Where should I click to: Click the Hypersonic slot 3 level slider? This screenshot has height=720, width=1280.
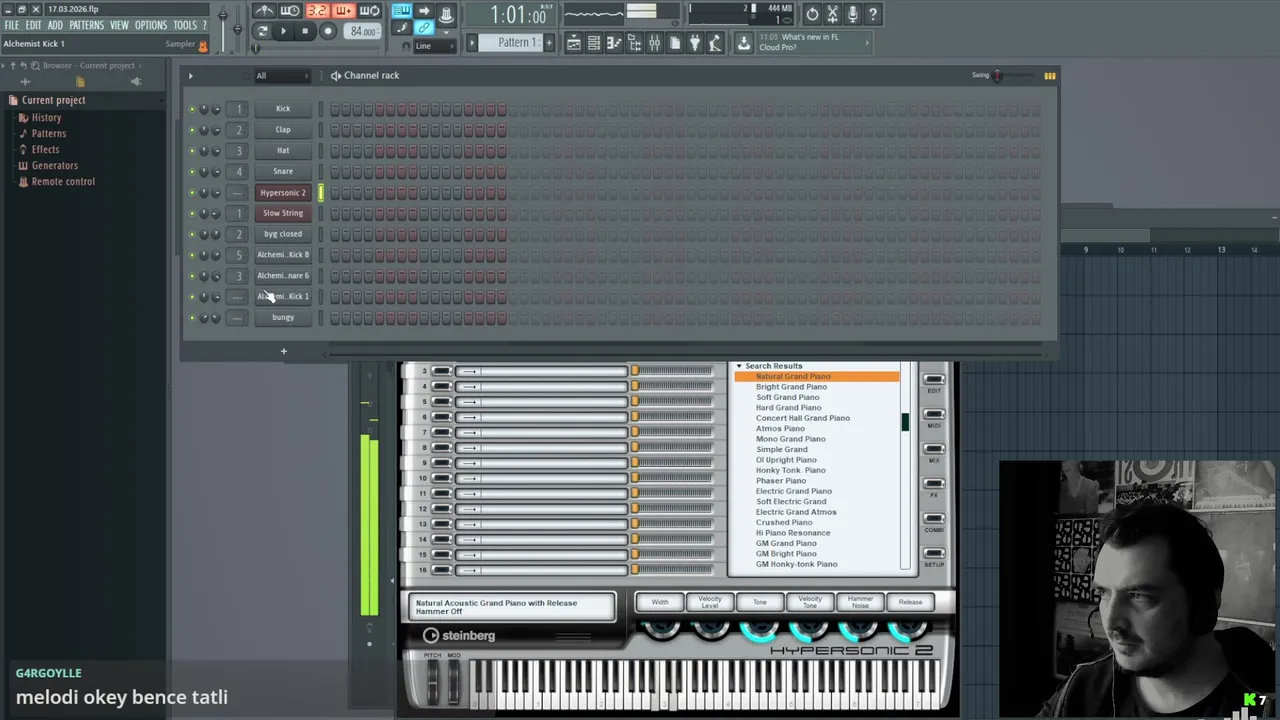tap(673, 371)
